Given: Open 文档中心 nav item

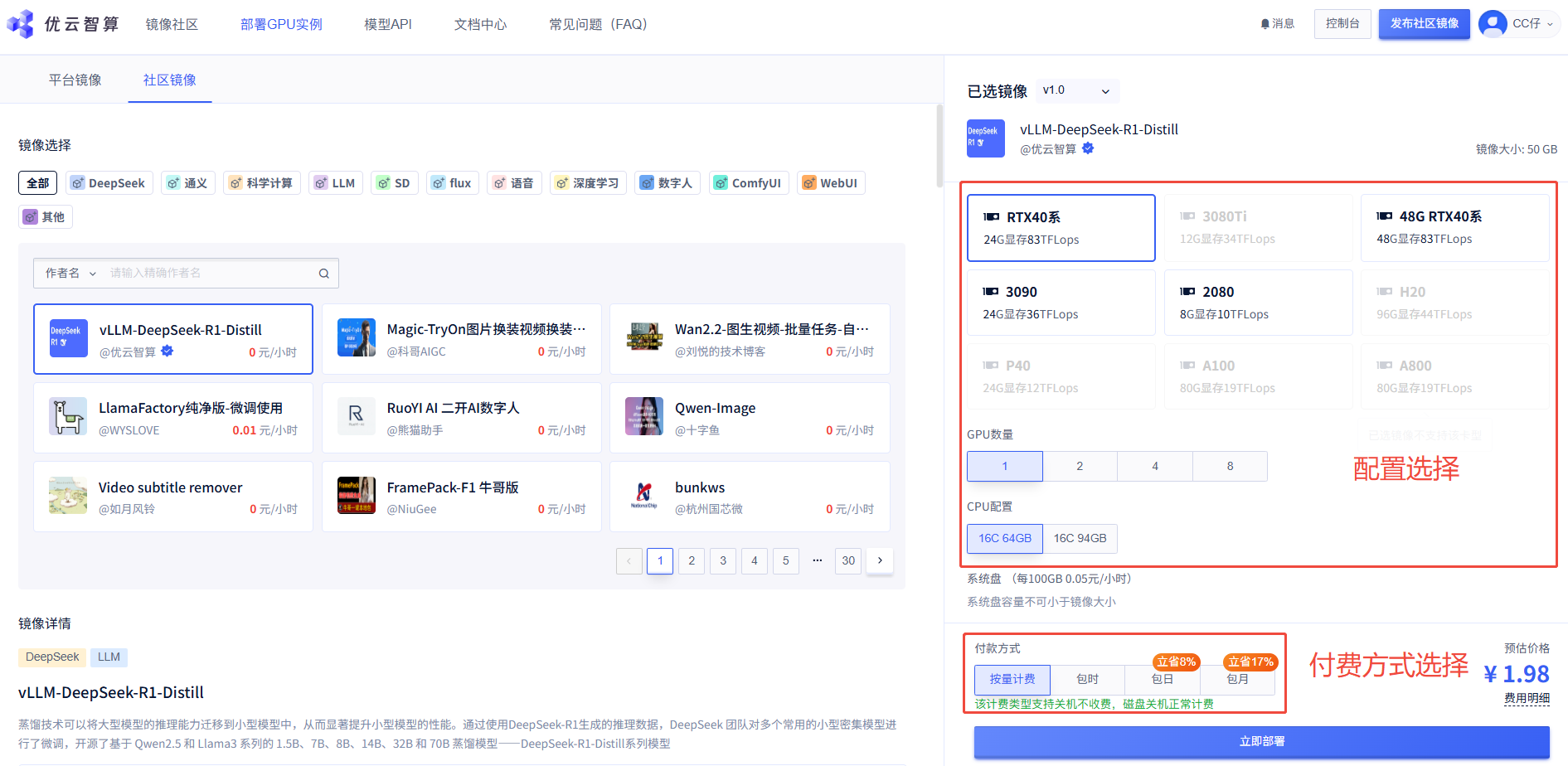Looking at the screenshot, I should tap(480, 25).
